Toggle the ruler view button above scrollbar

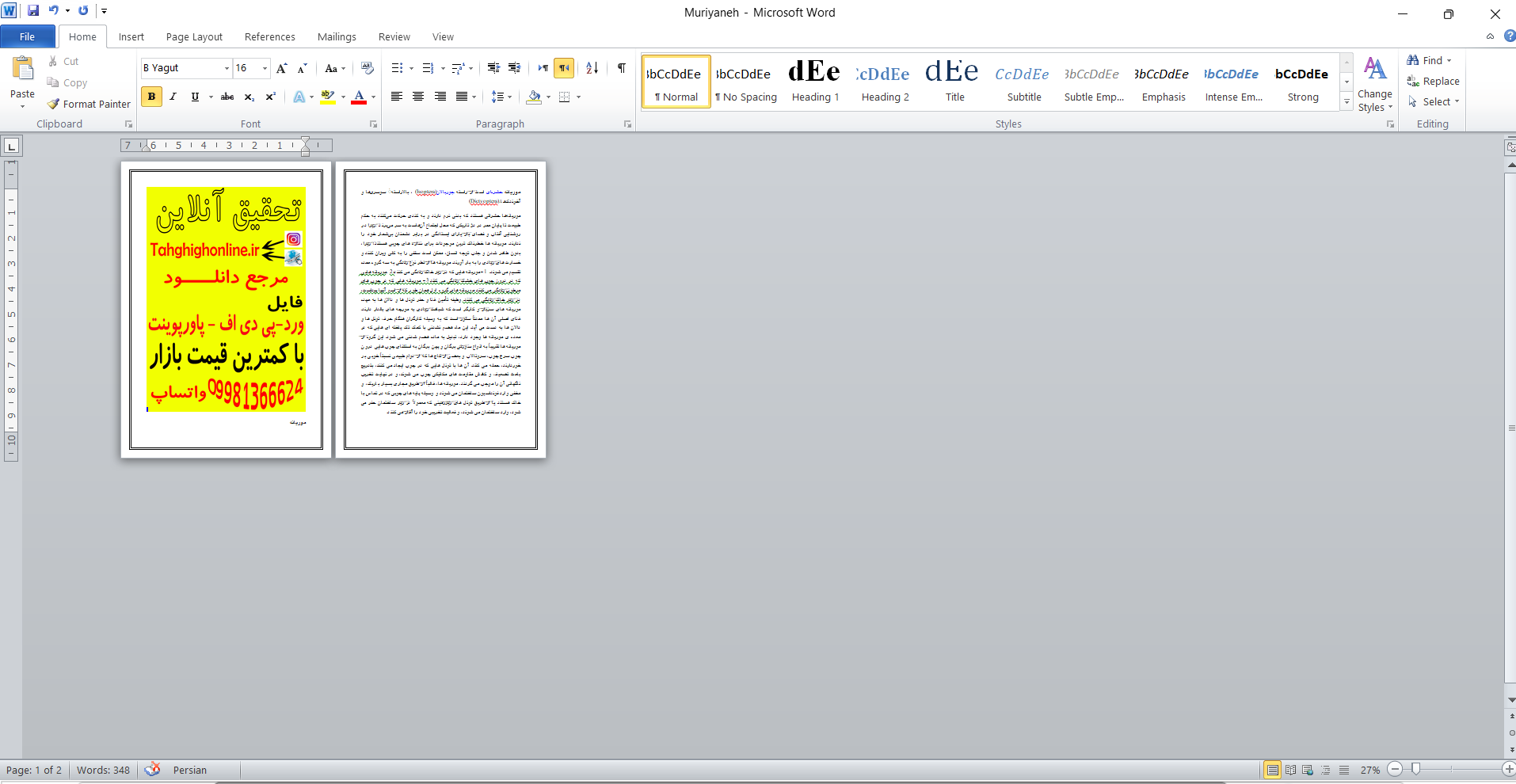[x=1510, y=147]
